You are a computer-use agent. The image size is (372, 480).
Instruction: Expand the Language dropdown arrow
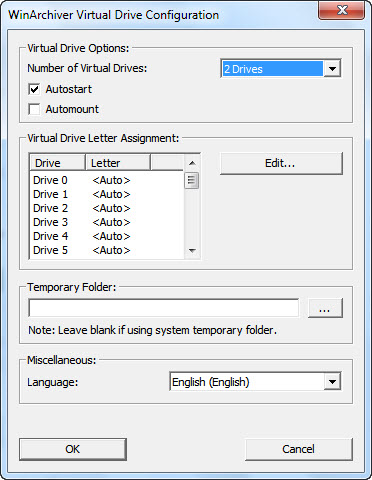[332, 382]
